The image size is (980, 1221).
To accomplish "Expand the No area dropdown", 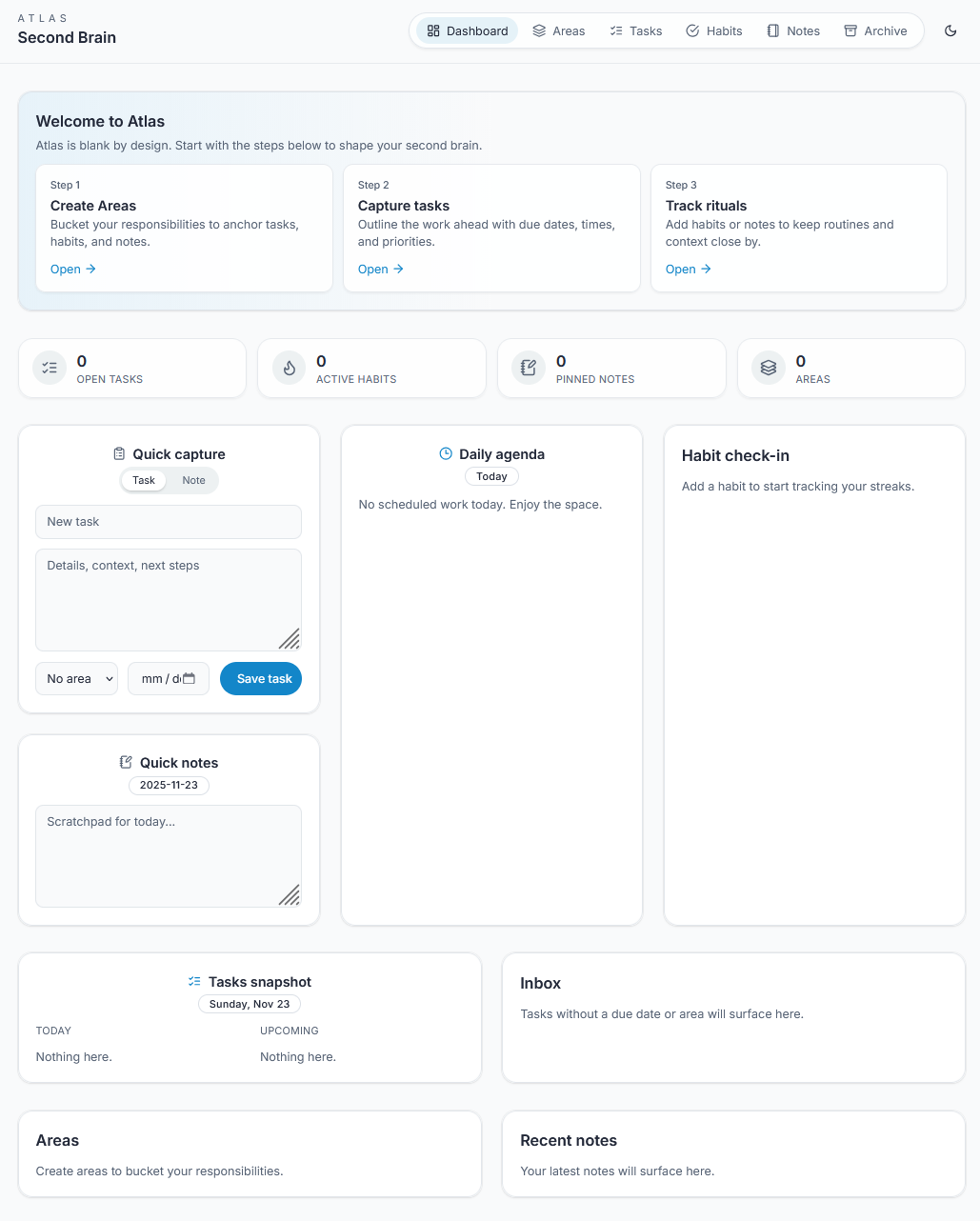I will coord(77,678).
